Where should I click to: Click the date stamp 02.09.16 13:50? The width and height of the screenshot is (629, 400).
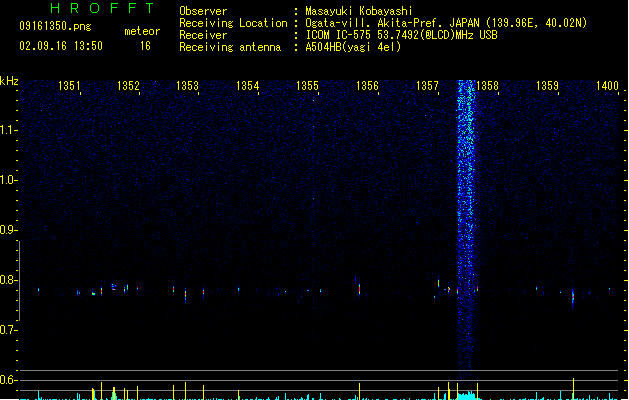(61, 46)
